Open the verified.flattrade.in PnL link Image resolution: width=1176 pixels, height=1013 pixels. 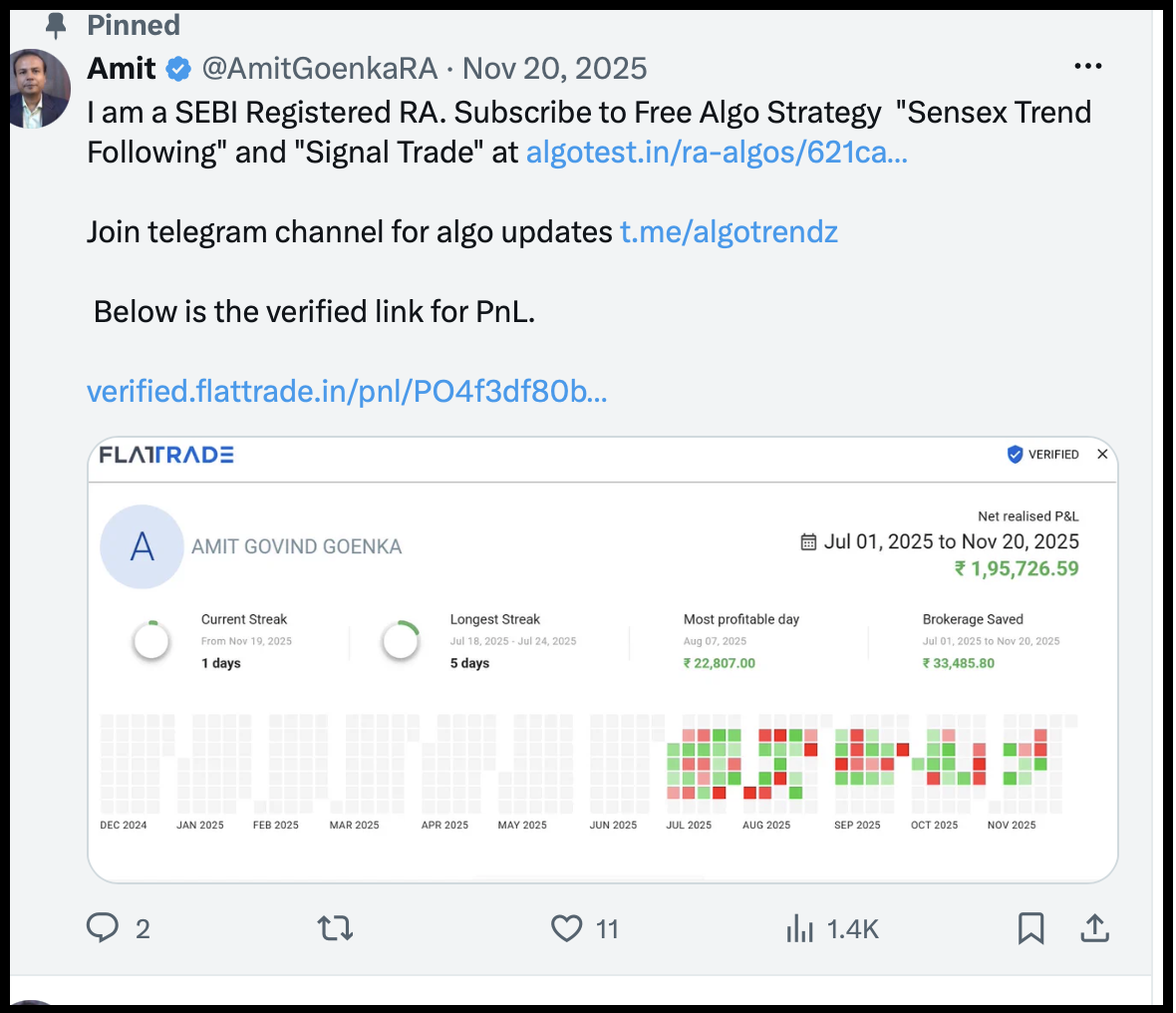tap(347, 391)
